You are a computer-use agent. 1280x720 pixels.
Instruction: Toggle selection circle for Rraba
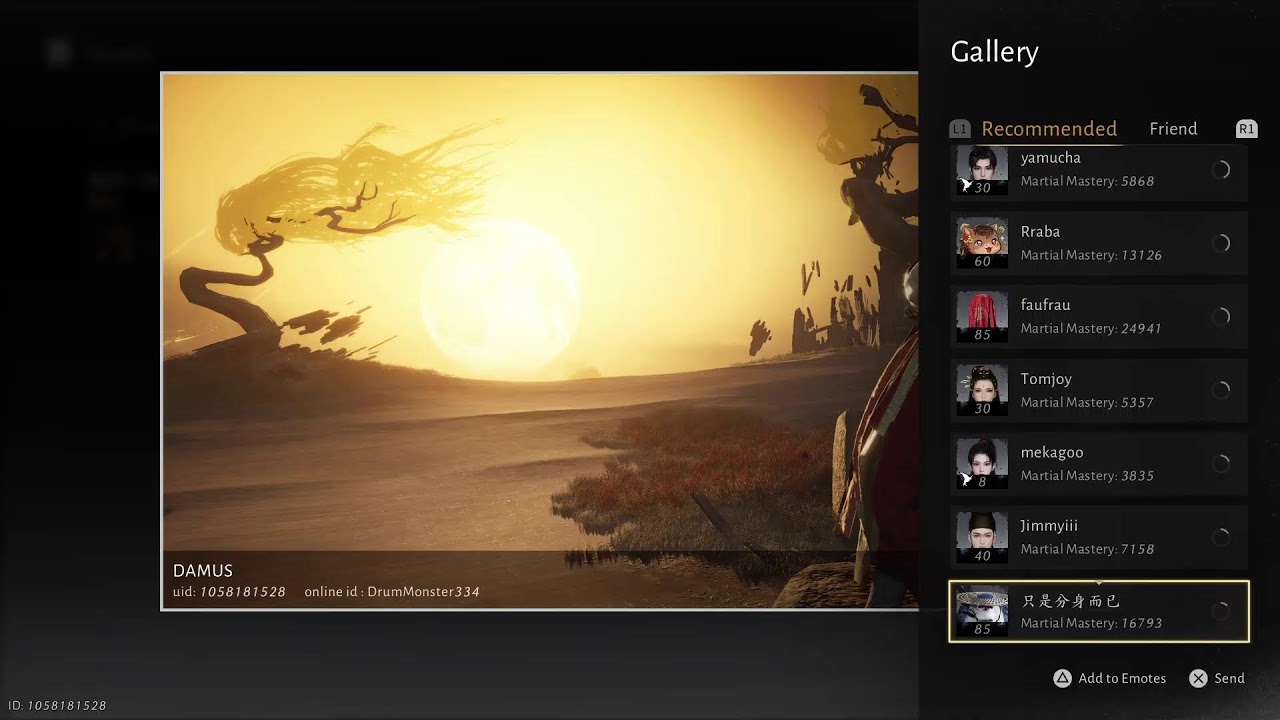pyautogui.click(x=1221, y=243)
